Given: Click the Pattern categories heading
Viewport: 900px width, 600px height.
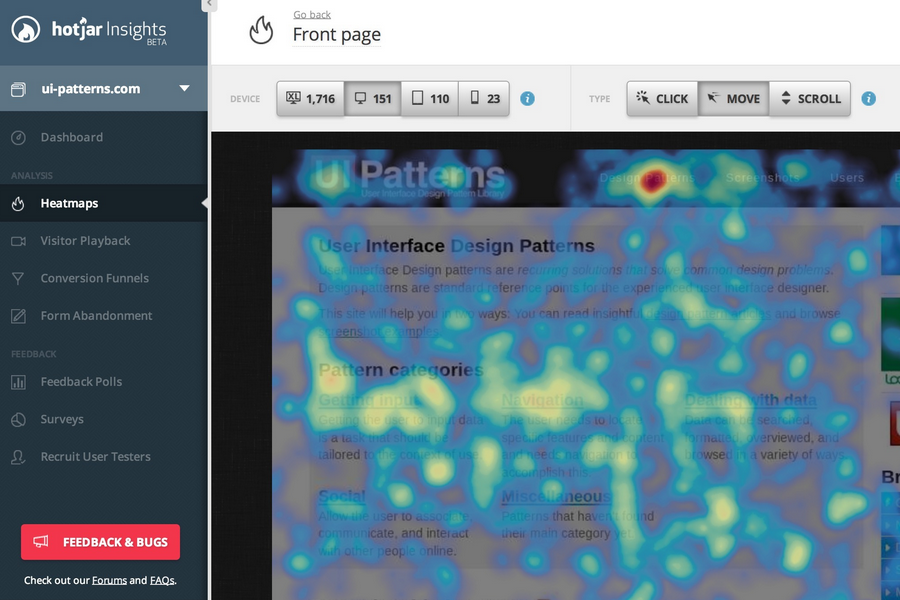Looking at the screenshot, I should click(401, 370).
